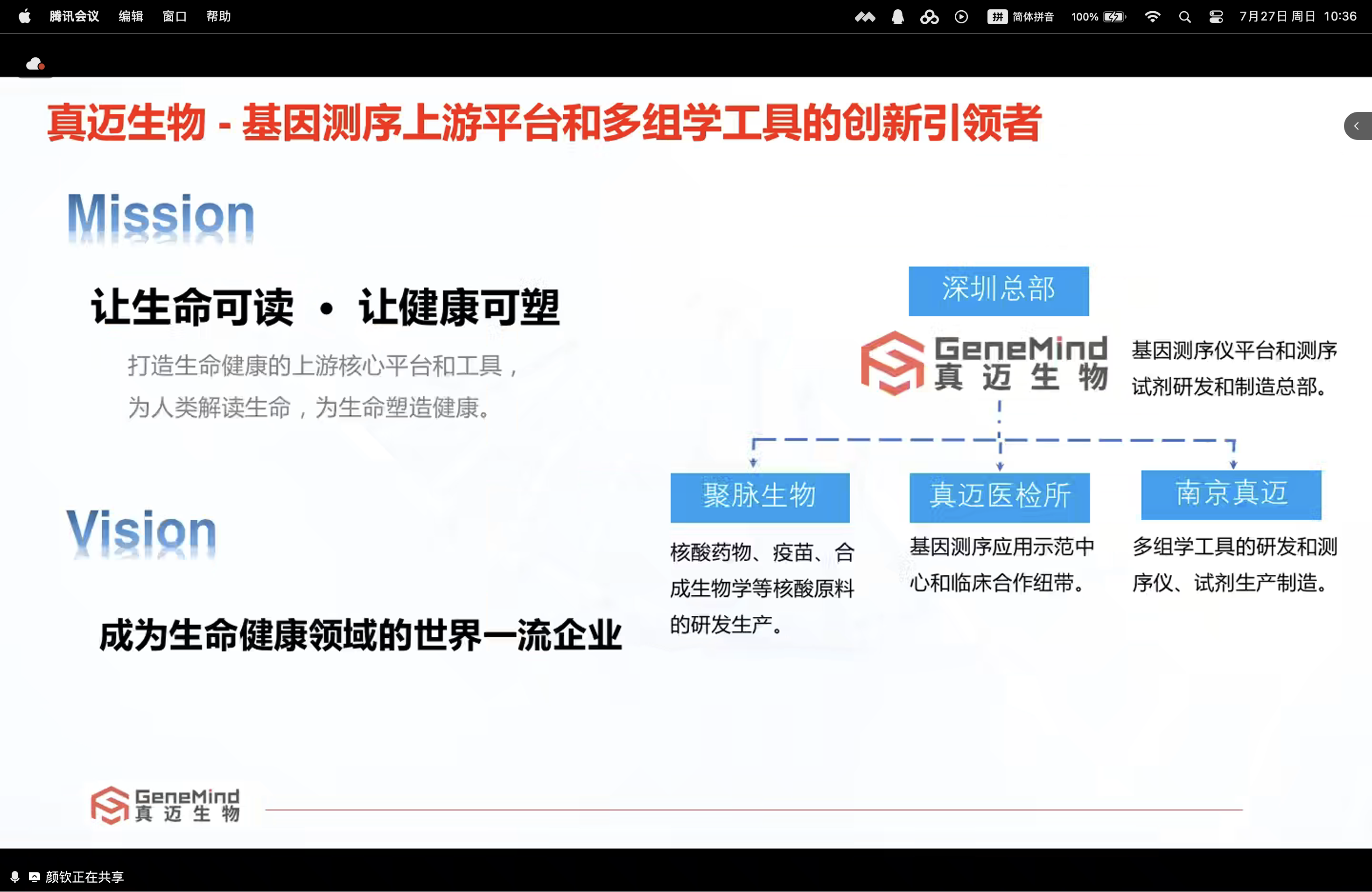Click the cloud recording indicator icon

tap(36, 64)
